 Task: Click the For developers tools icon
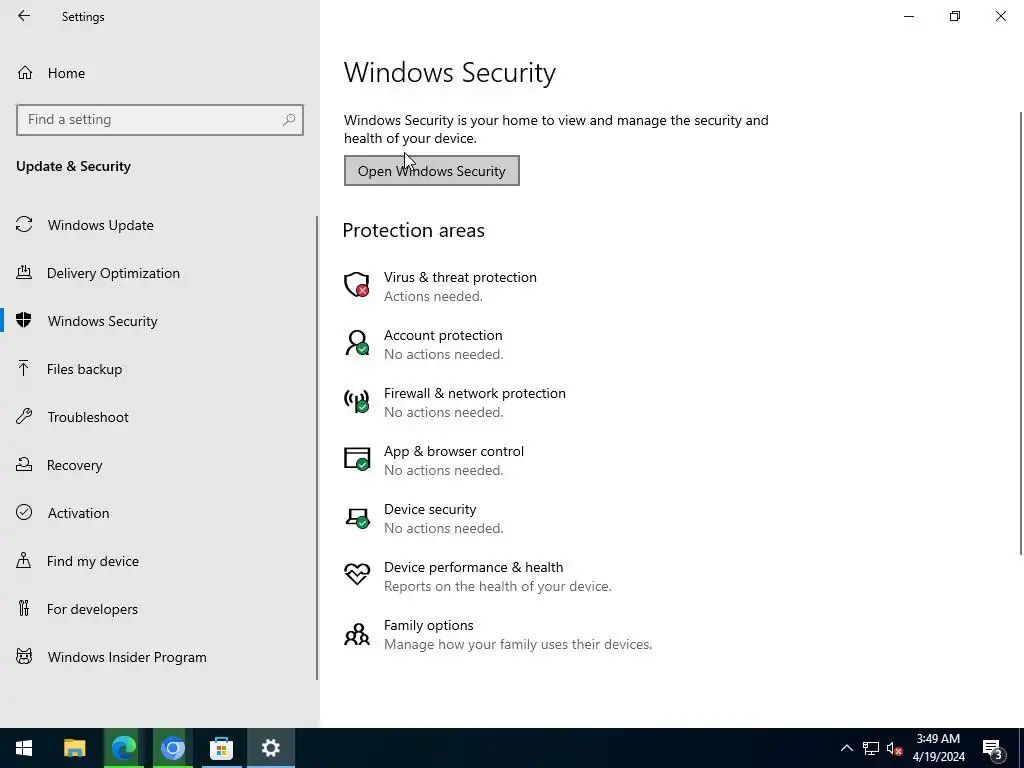coord(24,609)
